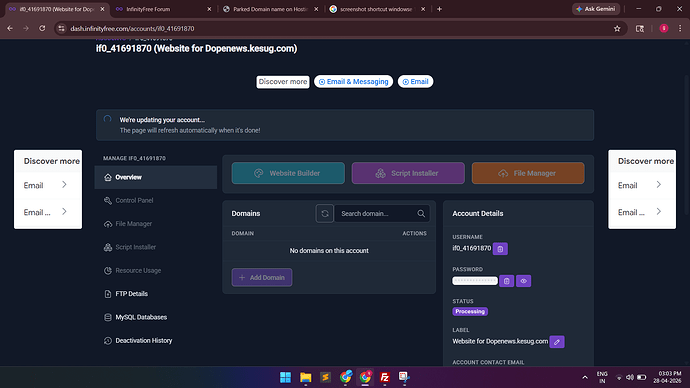Reveal password with the eye icon

click(523, 281)
